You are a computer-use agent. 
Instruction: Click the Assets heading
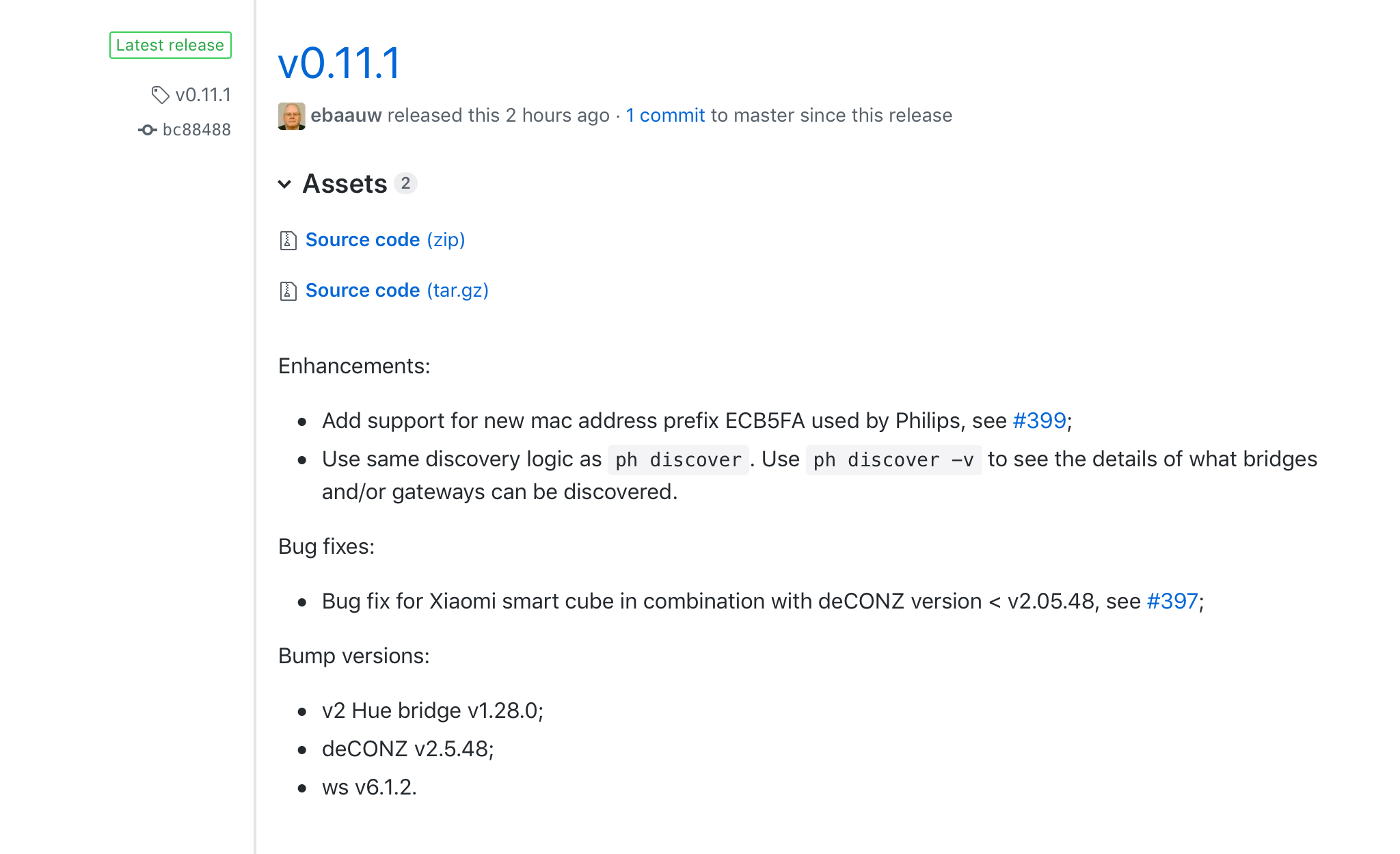[345, 184]
